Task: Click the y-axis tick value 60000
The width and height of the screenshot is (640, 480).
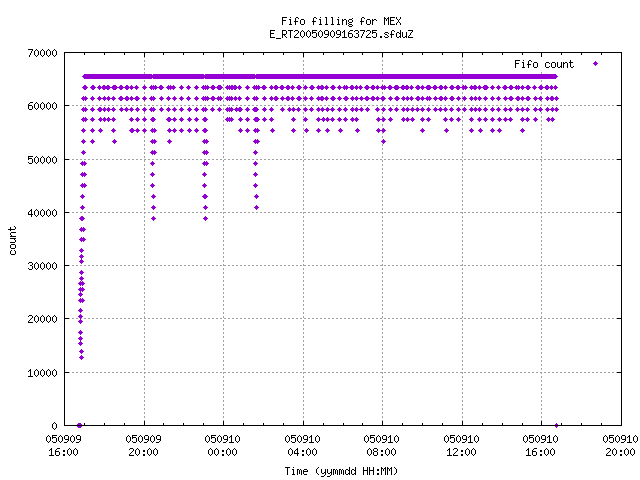Action: pos(42,106)
